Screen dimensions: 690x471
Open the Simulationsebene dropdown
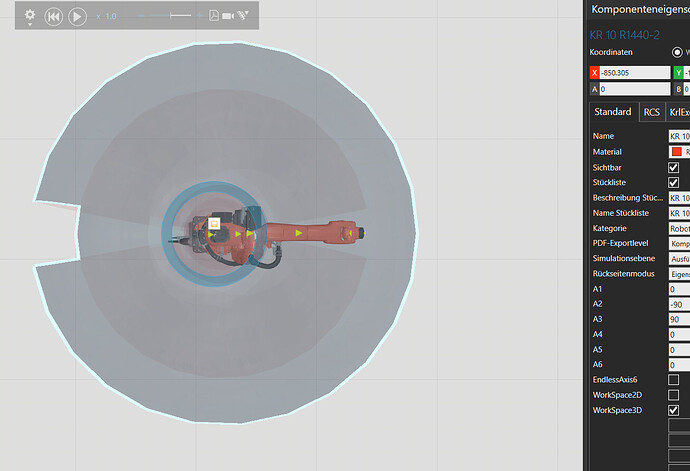point(679,258)
